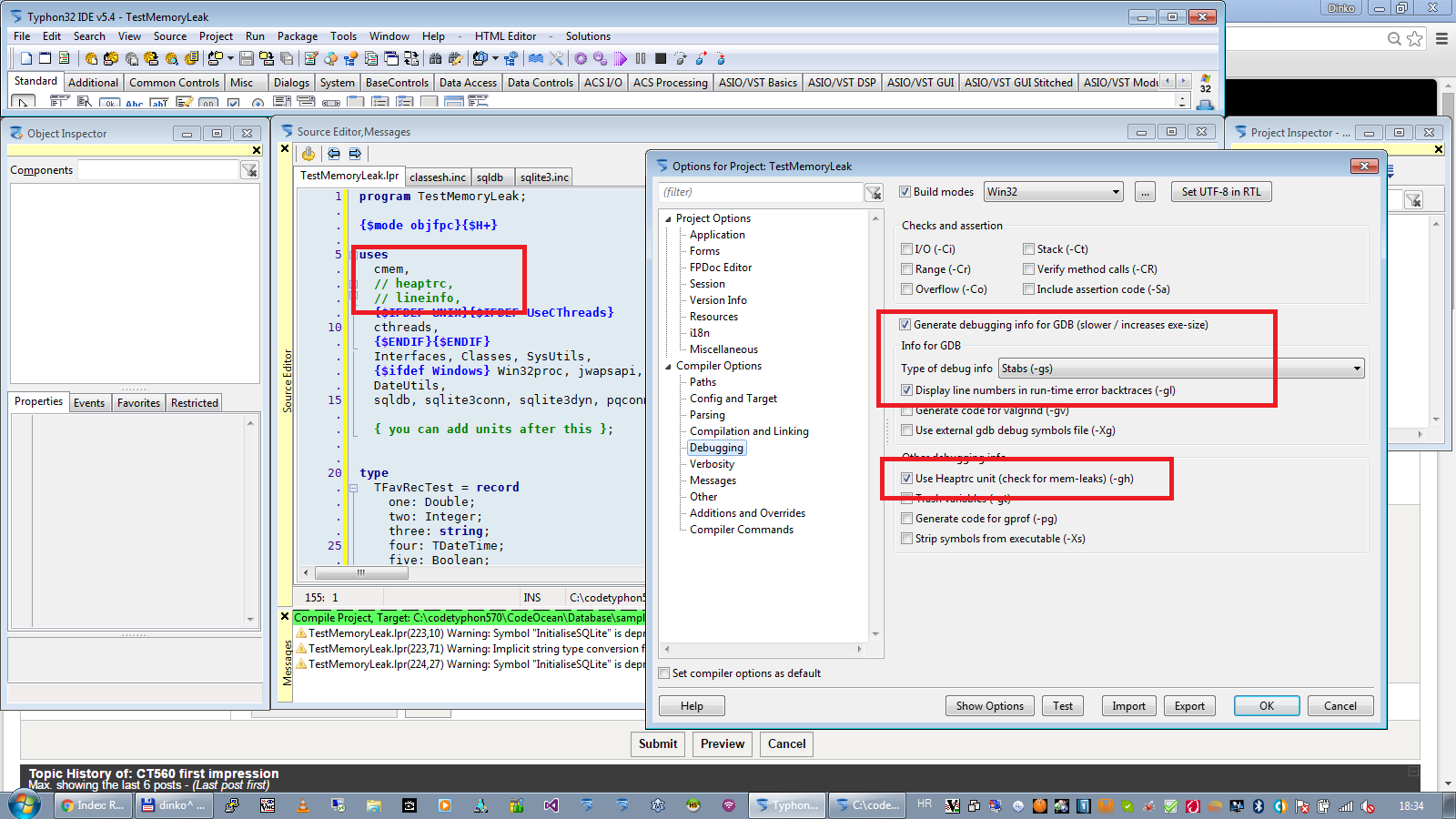Screen dimensions: 1456x819
Task: Click the jump back arrow in Source Editor
Action: (x=334, y=154)
